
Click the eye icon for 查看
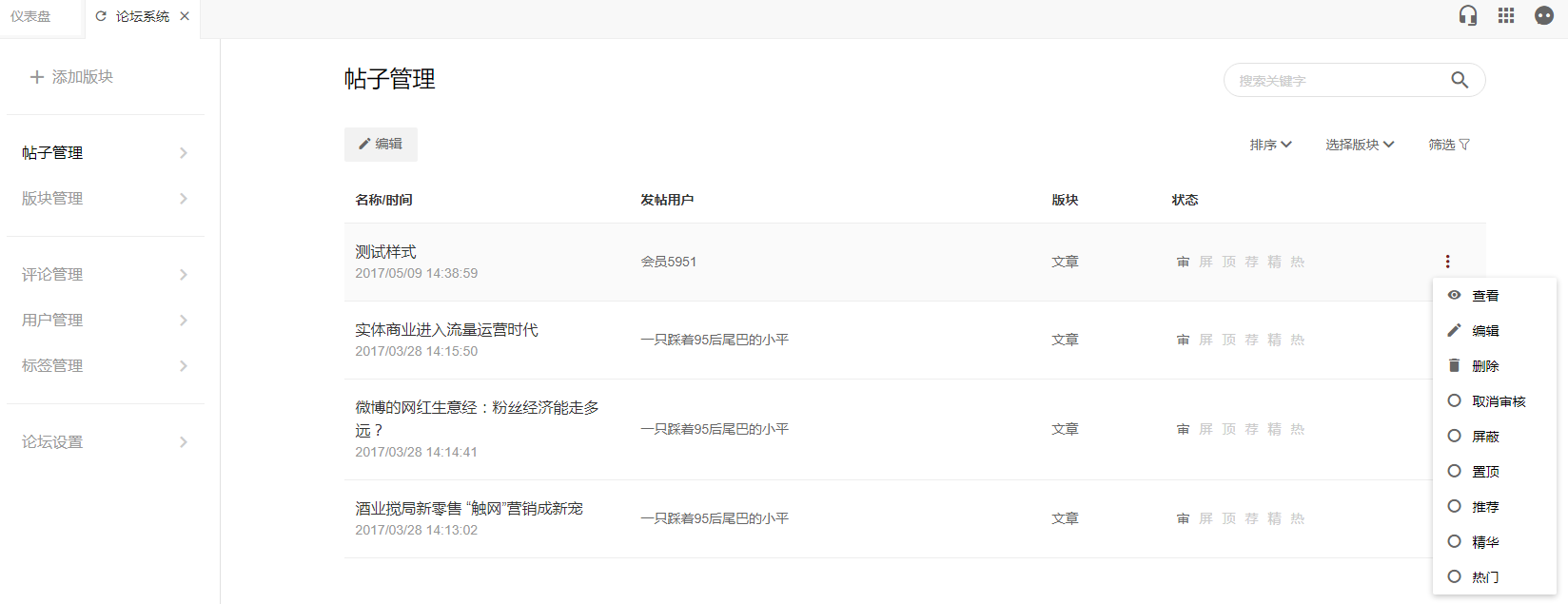(1454, 296)
